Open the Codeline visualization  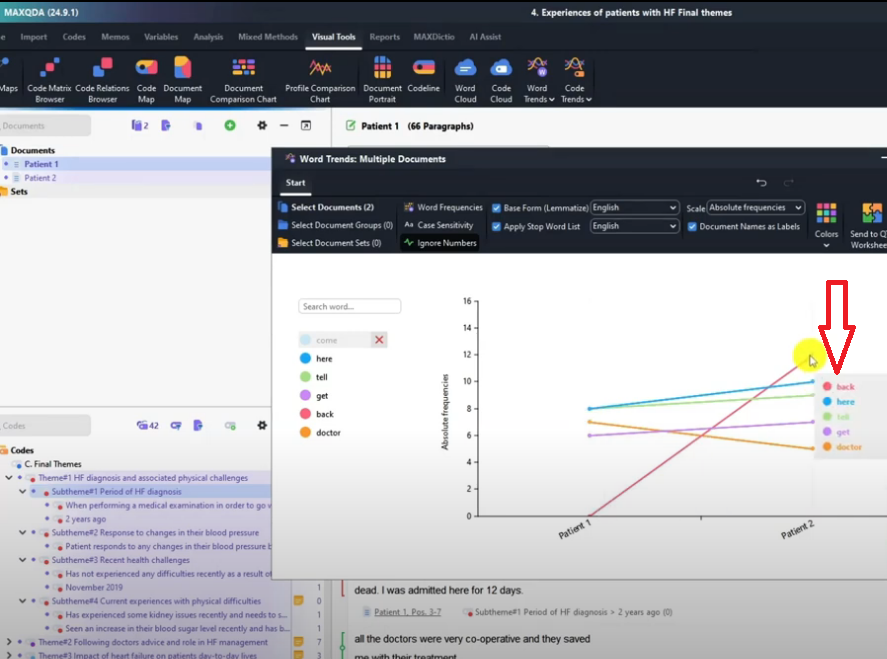click(x=423, y=74)
